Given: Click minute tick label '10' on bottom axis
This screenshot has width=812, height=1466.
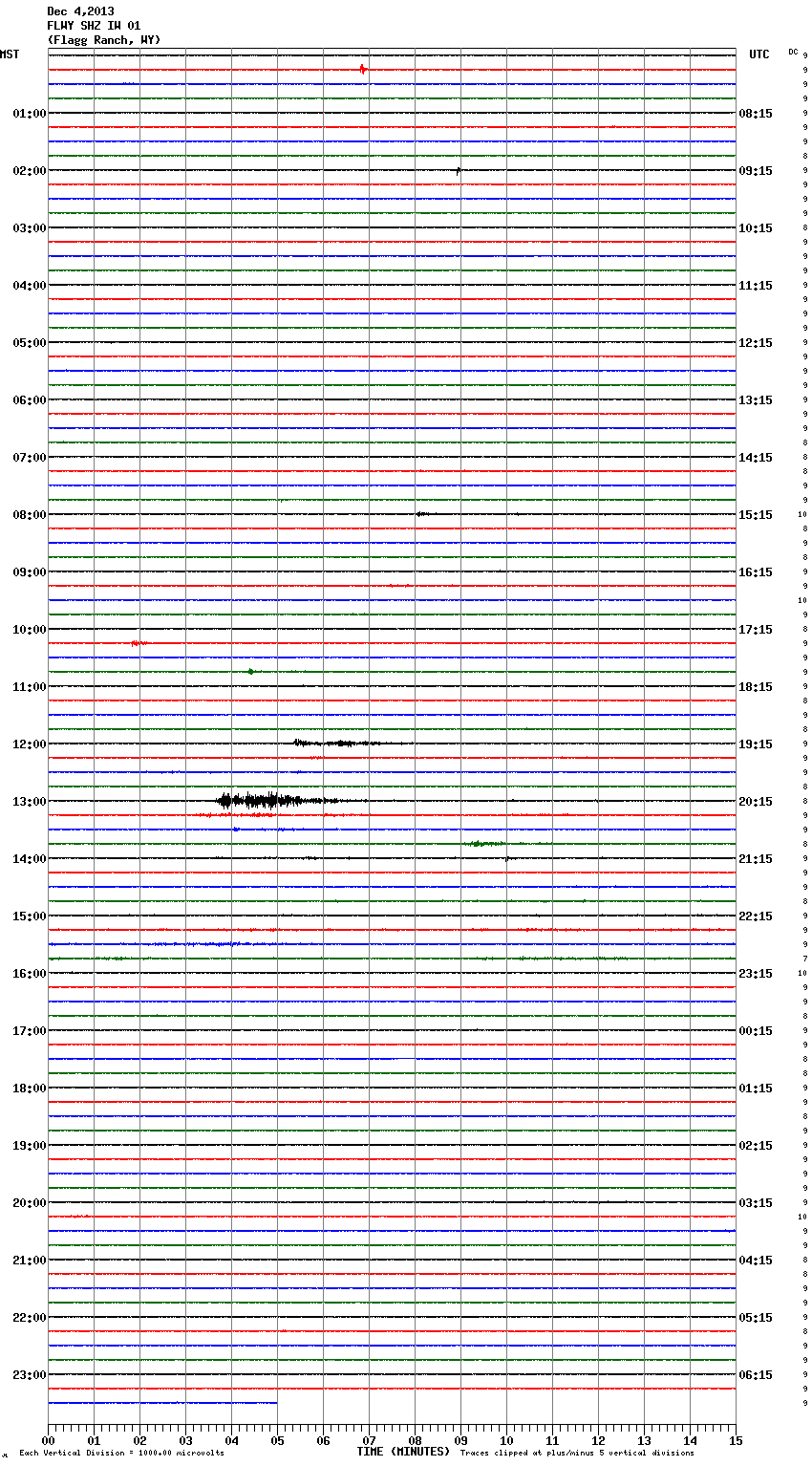Looking at the screenshot, I should pyautogui.click(x=506, y=1440).
